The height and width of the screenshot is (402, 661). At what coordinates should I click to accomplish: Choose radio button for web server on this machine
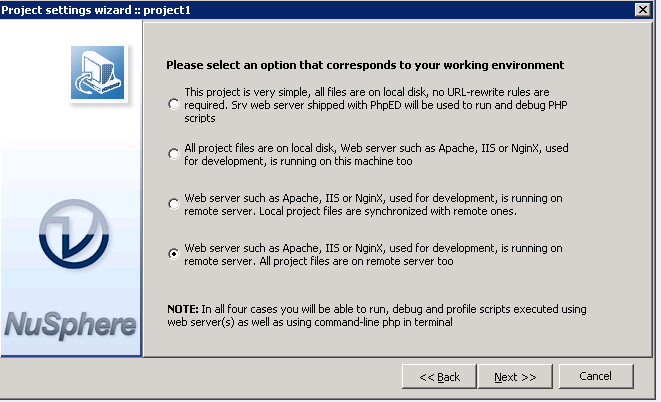pos(175,153)
